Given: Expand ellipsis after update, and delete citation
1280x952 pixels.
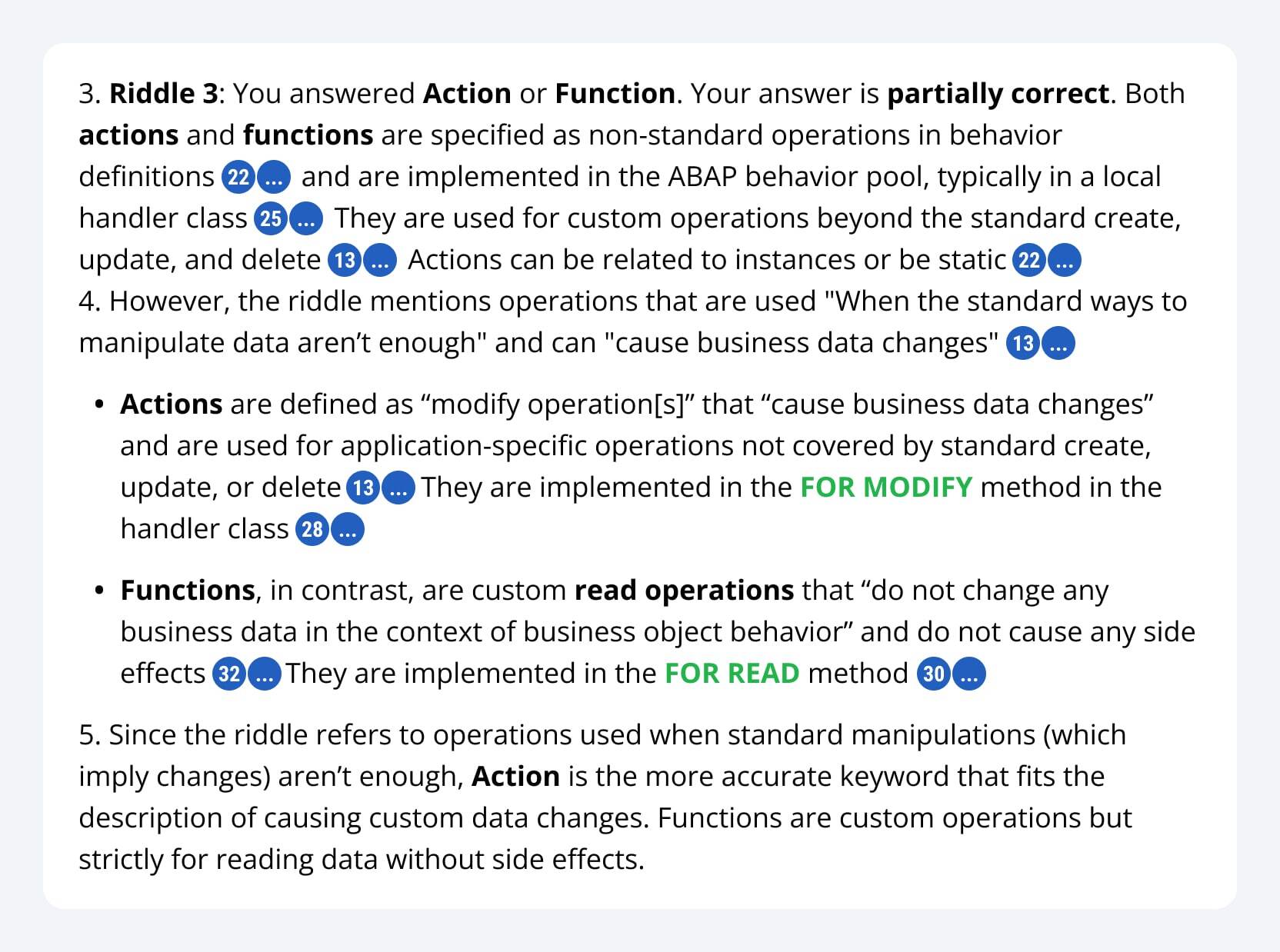Looking at the screenshot, I should point(380,261).
